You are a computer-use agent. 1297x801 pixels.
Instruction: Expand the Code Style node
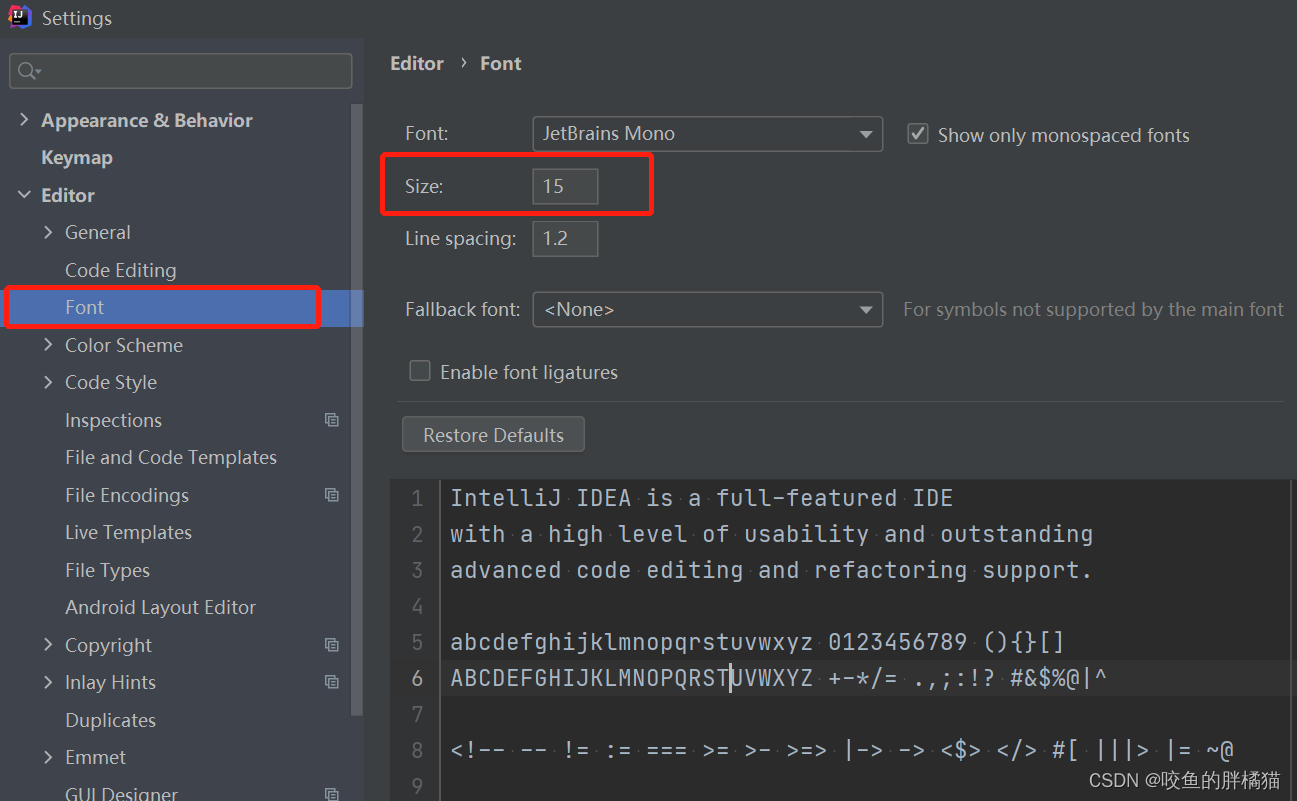(48, 382)
